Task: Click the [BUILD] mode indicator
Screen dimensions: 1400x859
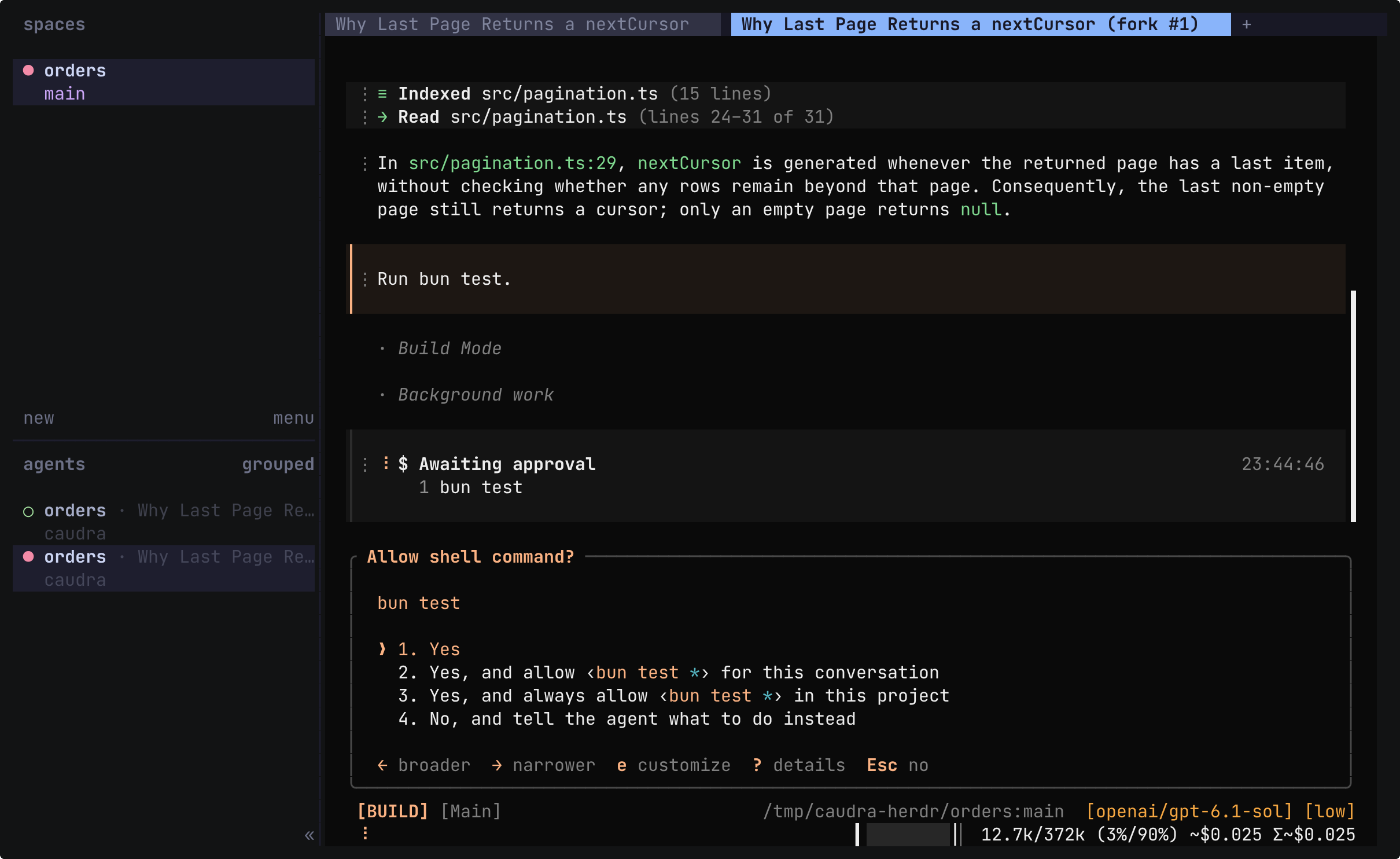Action: (393, 812)
